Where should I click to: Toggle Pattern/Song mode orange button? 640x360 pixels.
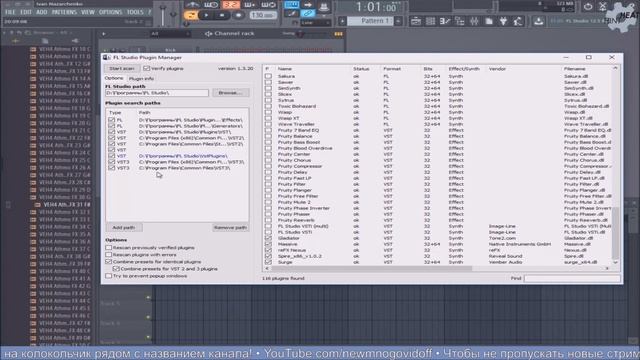click(x=191, y=16)
